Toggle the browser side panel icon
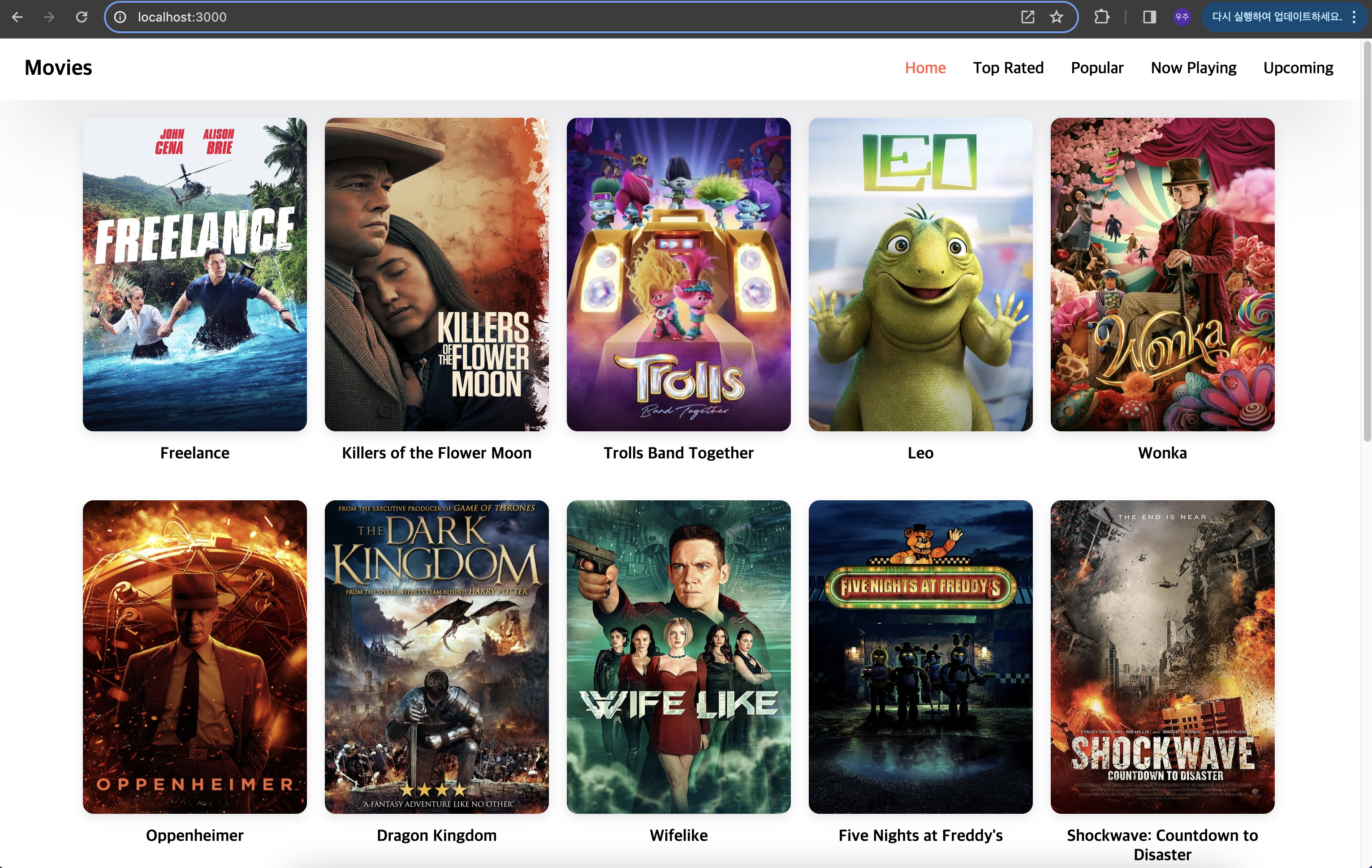This screenshot has width=1372, height=868. point(1149,17)
